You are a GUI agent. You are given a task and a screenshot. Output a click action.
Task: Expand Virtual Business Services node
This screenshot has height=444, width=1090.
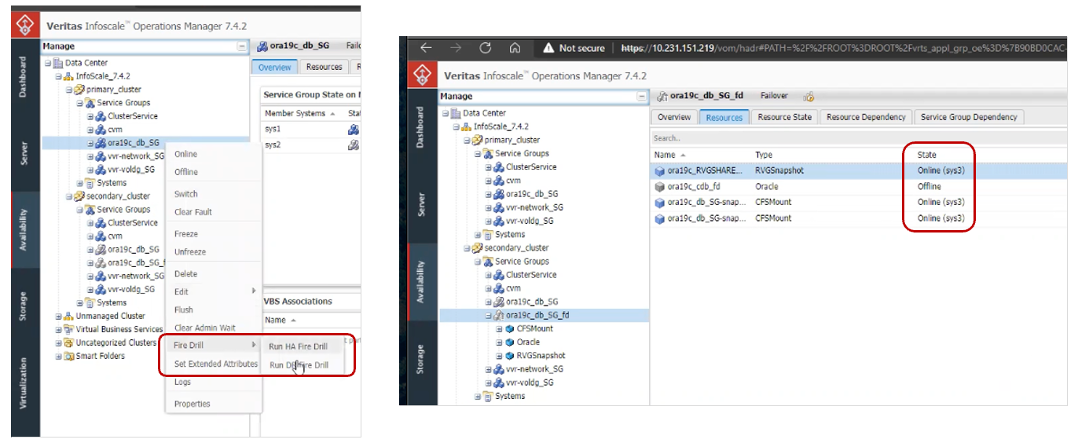(x=58, y=329)
